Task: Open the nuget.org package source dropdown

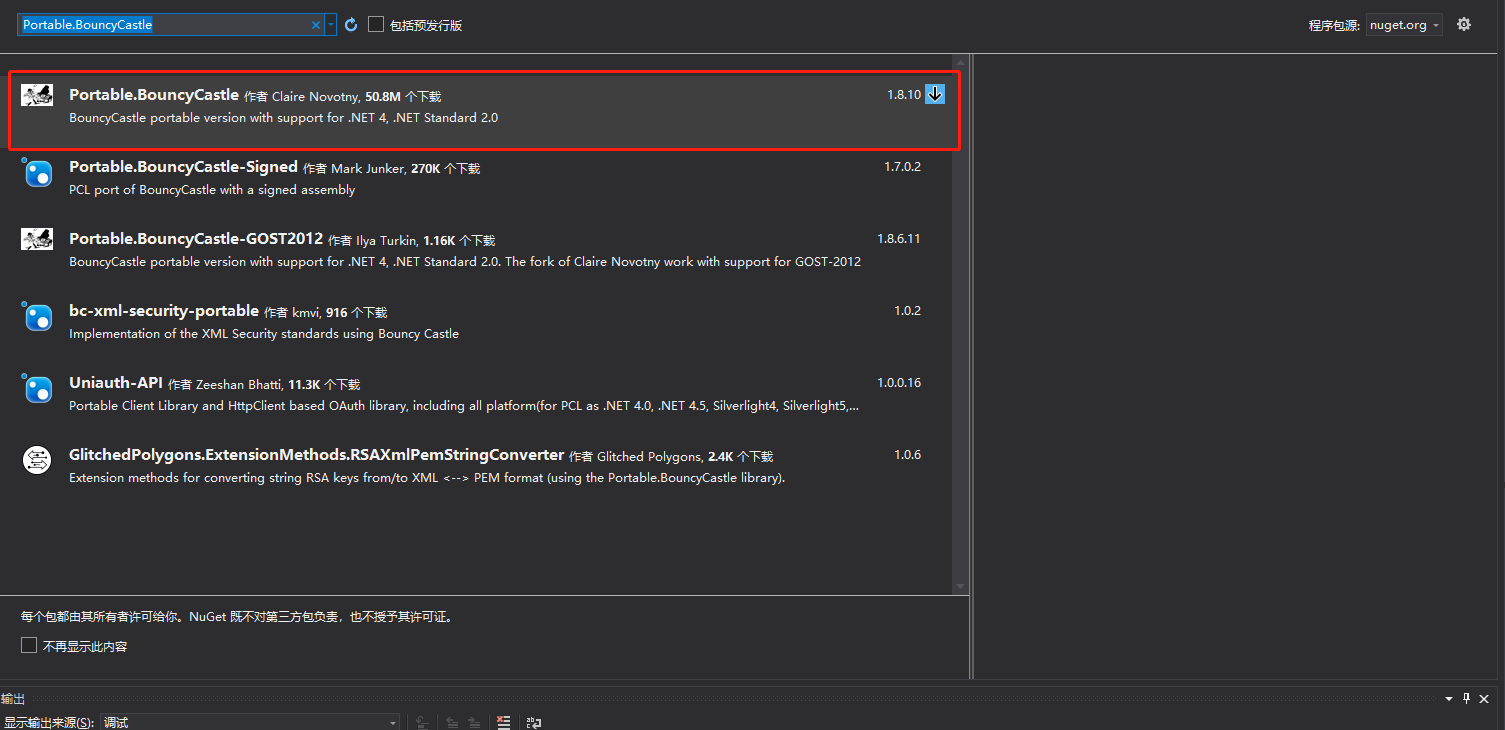Action: click(1404, 25)
